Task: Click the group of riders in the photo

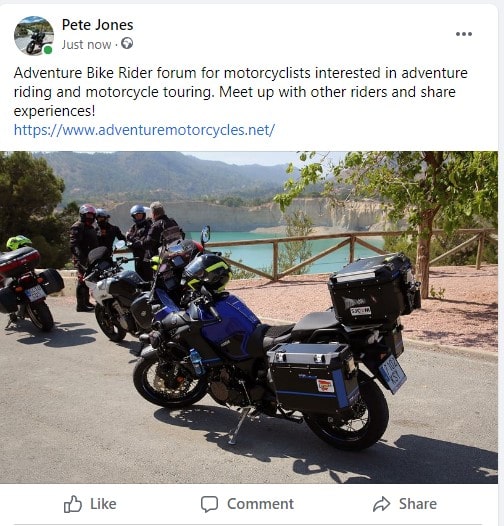Action: (124, 242)
